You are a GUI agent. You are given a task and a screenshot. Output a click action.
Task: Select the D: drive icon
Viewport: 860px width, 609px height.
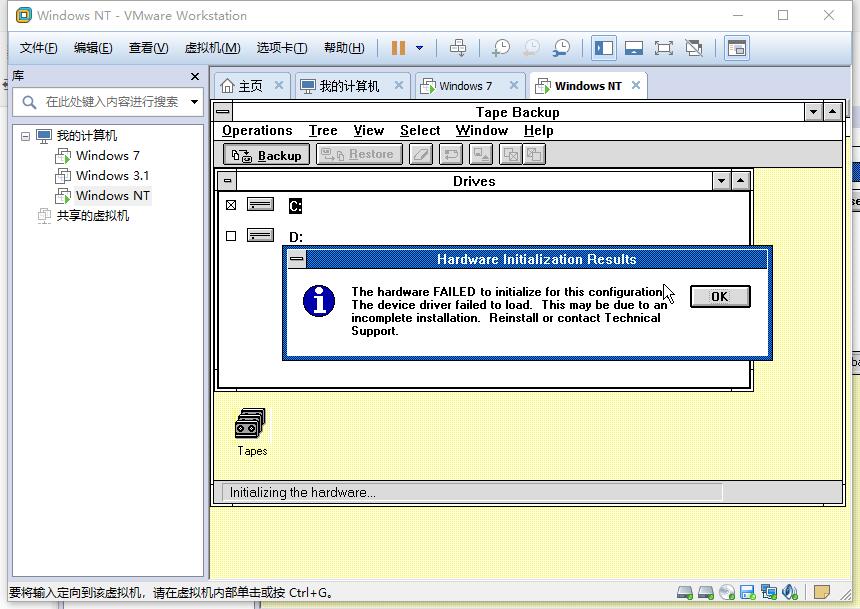pyautogui.click(x=260, y=235)
